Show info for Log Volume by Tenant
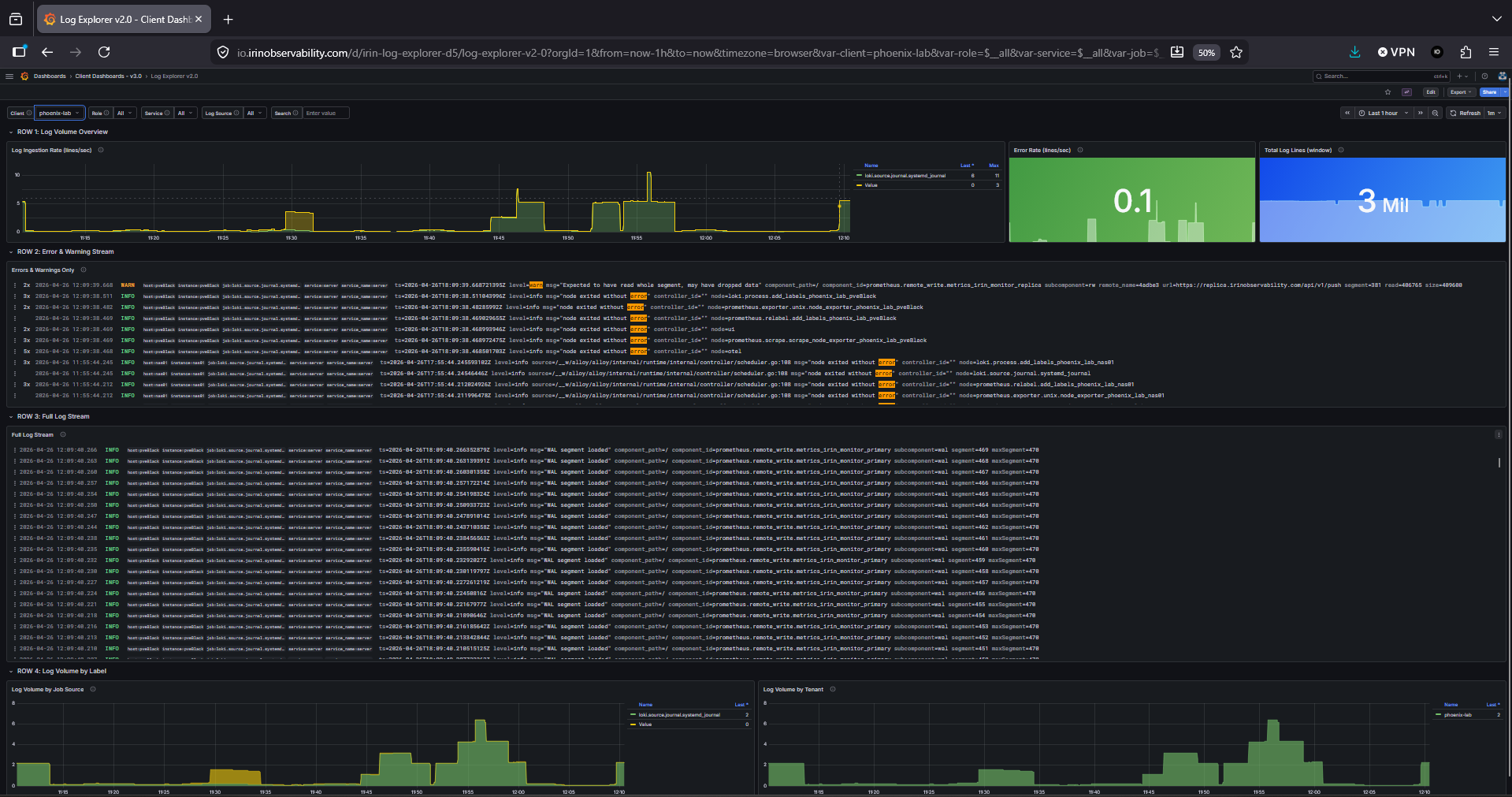The width and height of the screenshot is (1512, 797). (833, 689)
